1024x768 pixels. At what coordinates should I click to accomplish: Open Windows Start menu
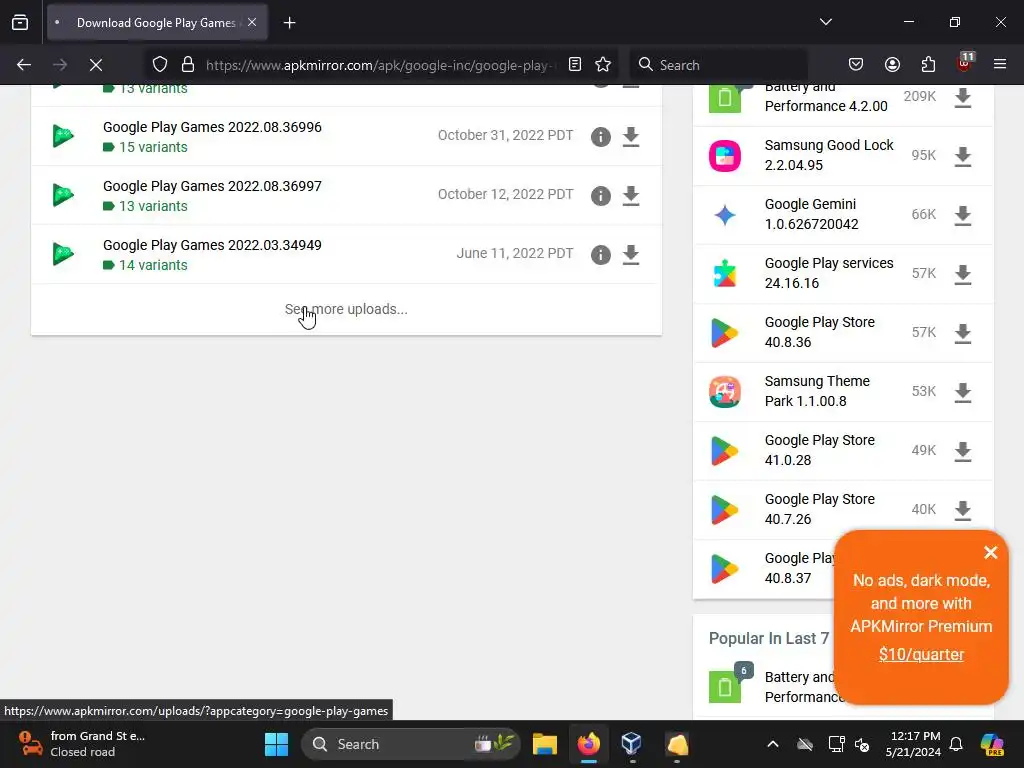coord(276,744)
